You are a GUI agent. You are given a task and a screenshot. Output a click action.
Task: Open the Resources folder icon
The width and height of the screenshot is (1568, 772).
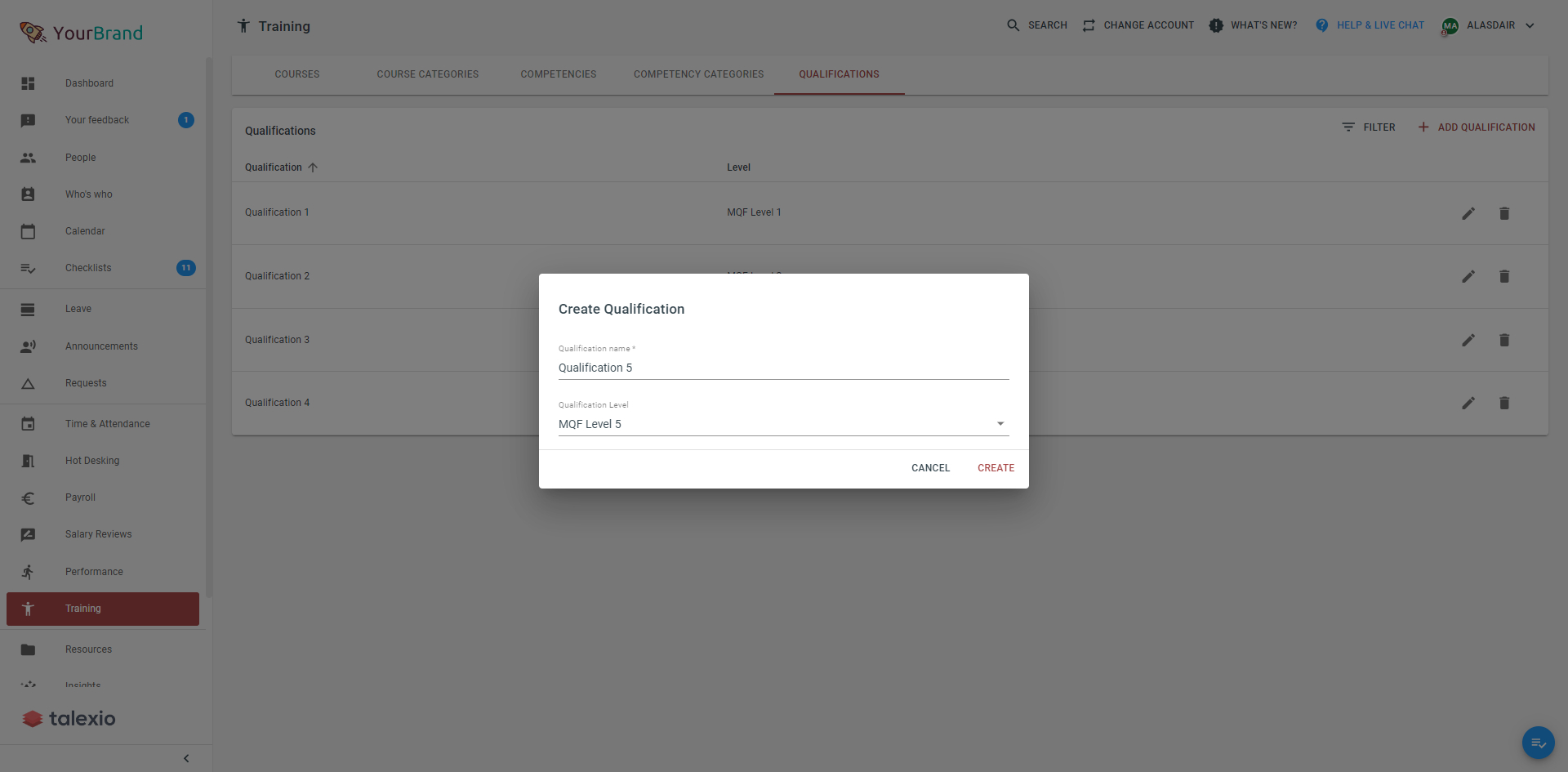pos(28,649)
